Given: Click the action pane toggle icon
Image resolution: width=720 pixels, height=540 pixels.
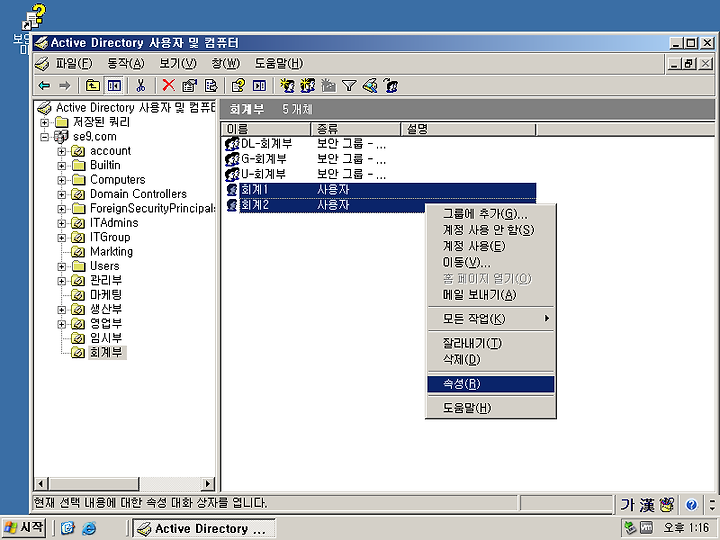Looking at the screenshot, I should pyautogui.click(x=259, y=85).
